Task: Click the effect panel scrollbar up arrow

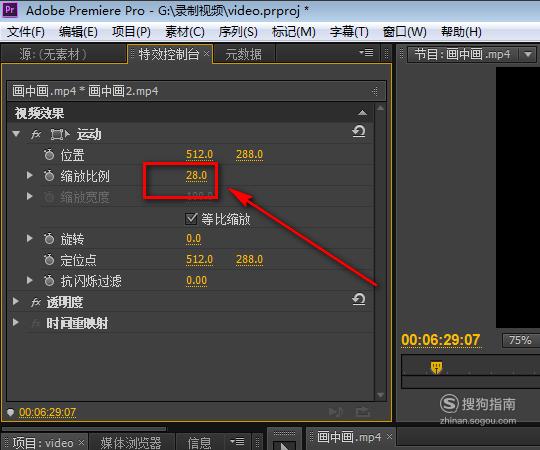Action: (x=380, y=108)
